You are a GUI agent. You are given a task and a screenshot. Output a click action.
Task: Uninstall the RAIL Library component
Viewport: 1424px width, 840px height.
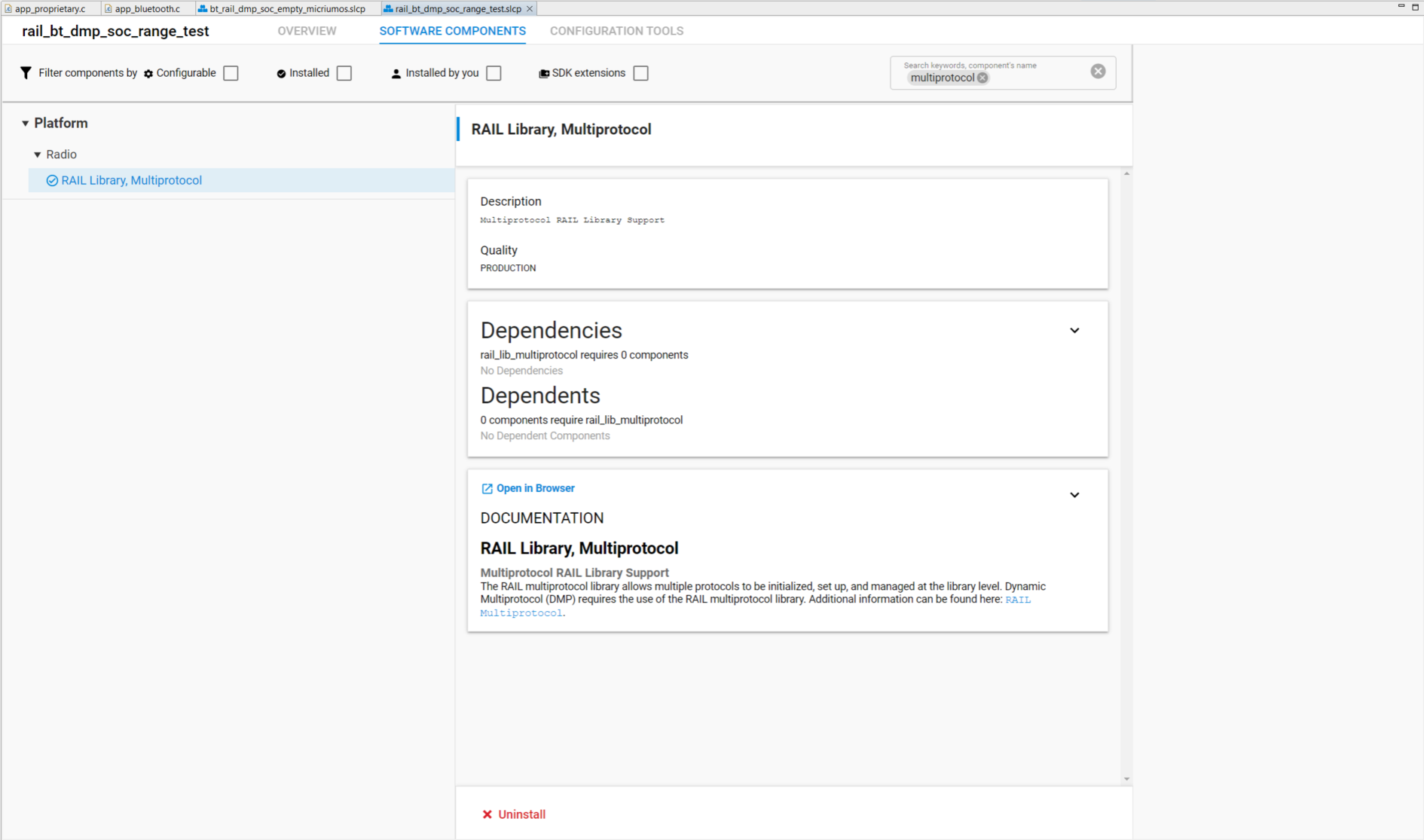tap(514, 814)
